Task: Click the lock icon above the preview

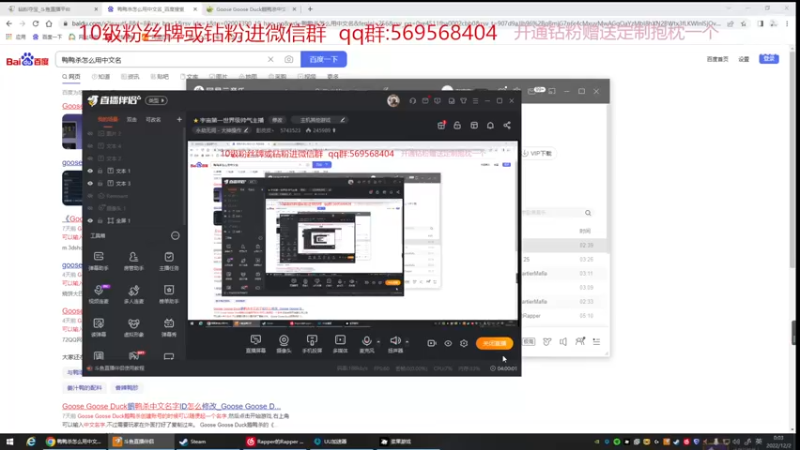Action: tap(457, 126)
